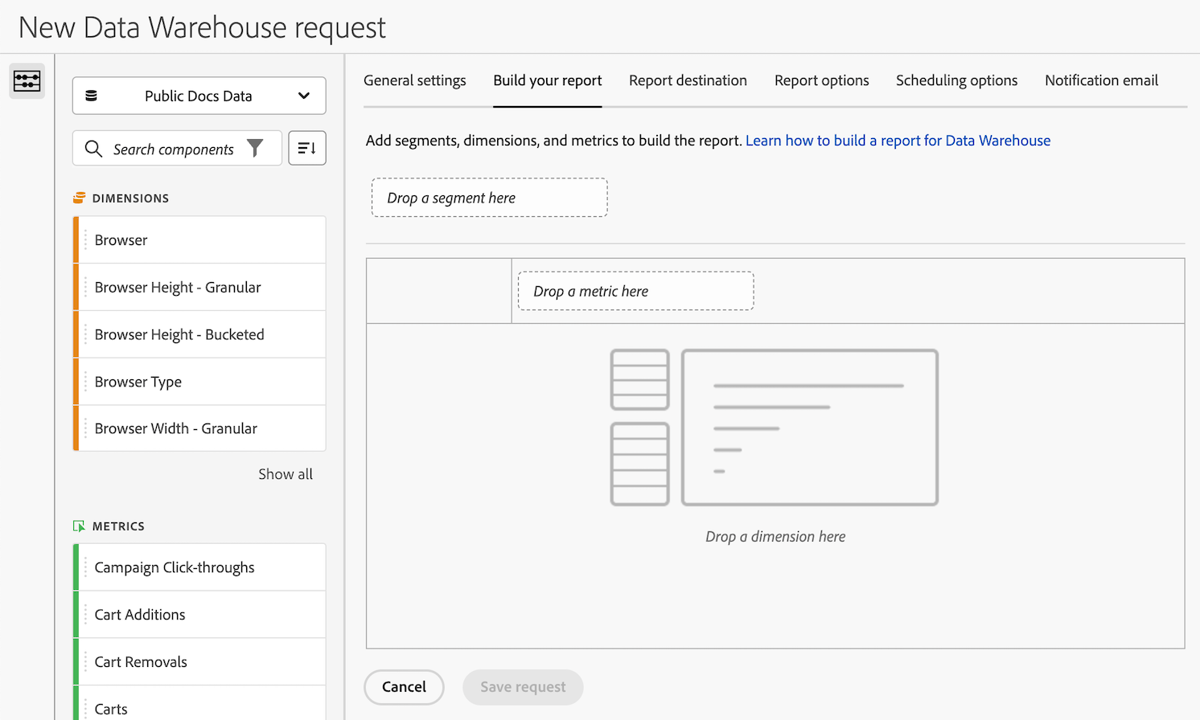Open the Report destination tab
The height and width of the screenshot is (720, 1200).
[x=688, y=80]
